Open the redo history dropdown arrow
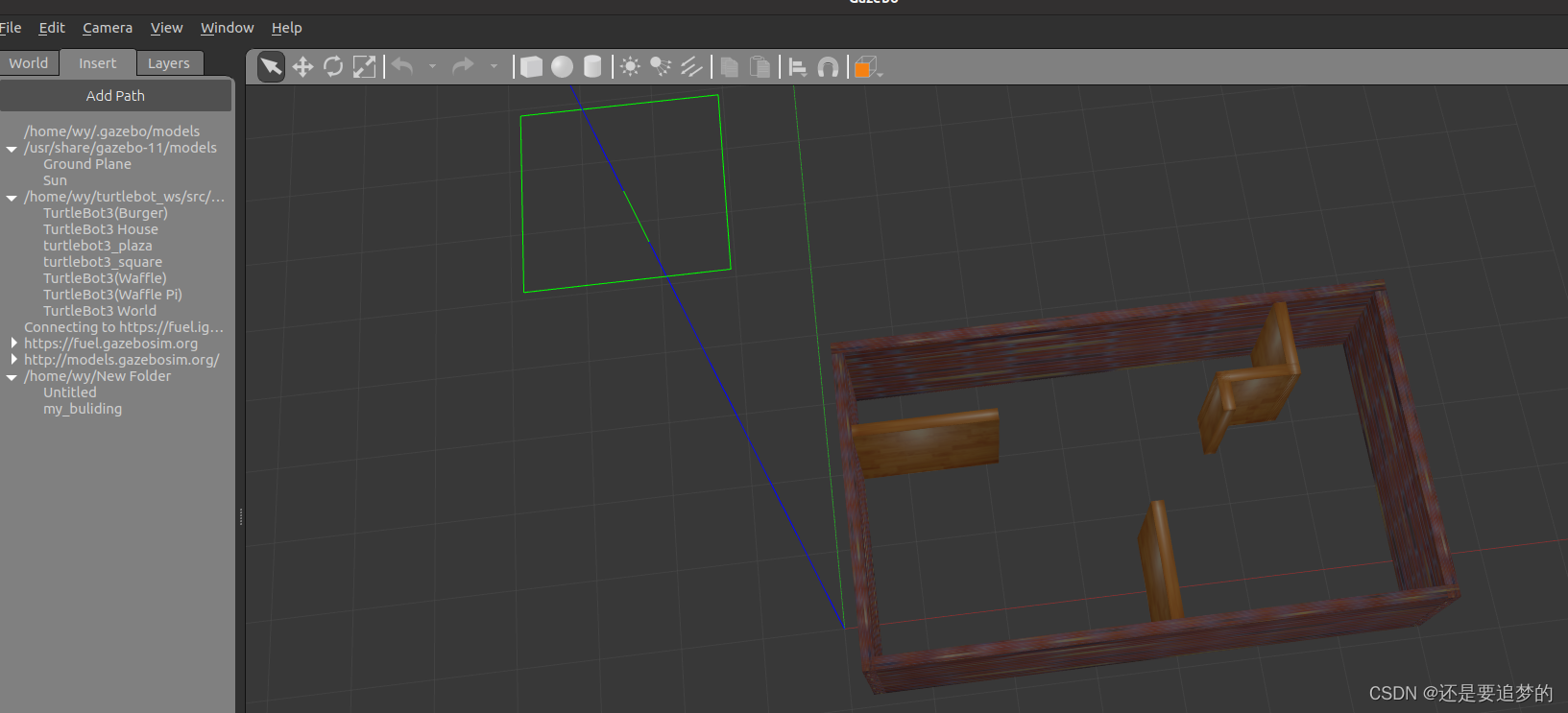The height and width of the screenshot is (713, 1568). tap(494, 66)
